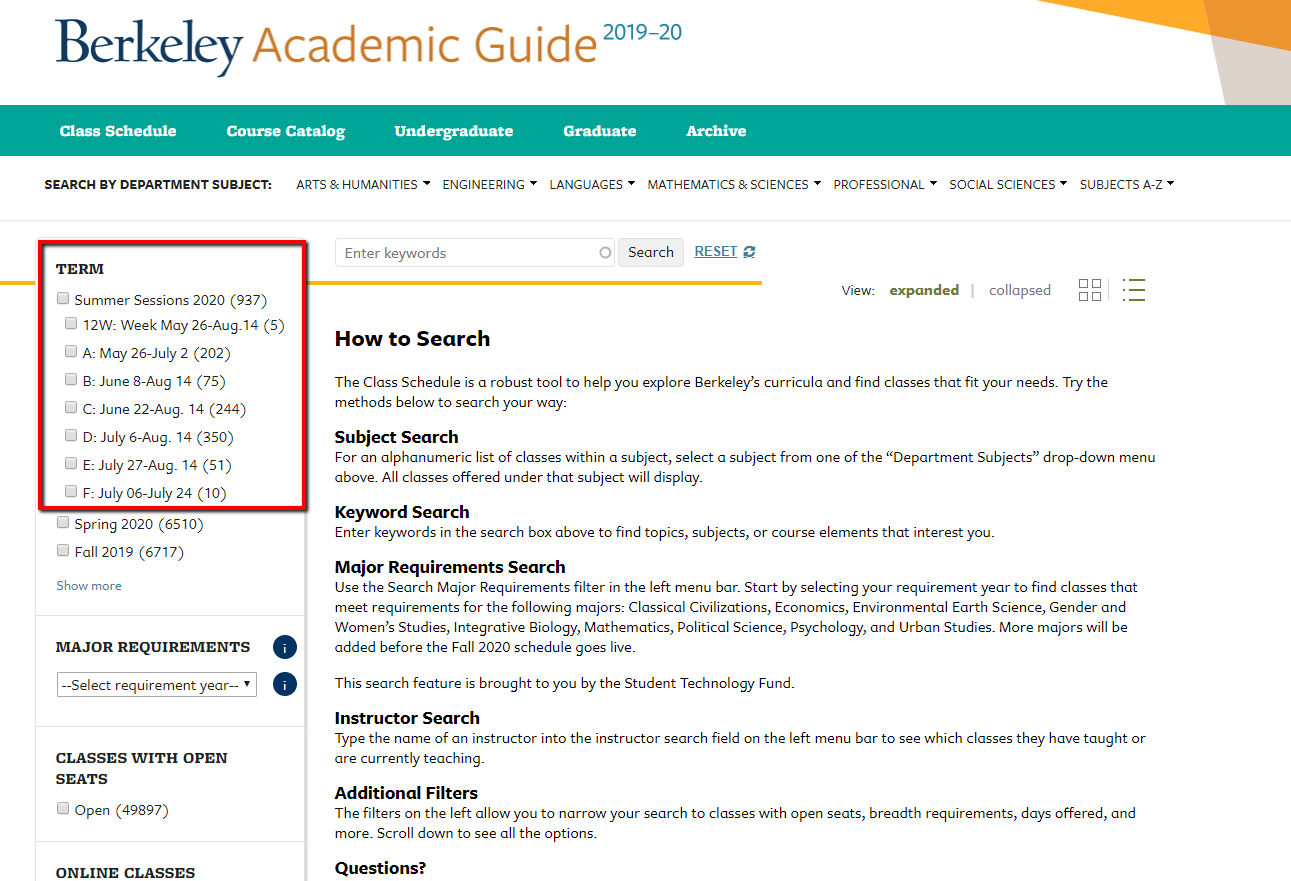The height and width of the screenshot is (881, 1291).
Task: Check Summer Sessions 2020 term
Action: pos(64,298)
